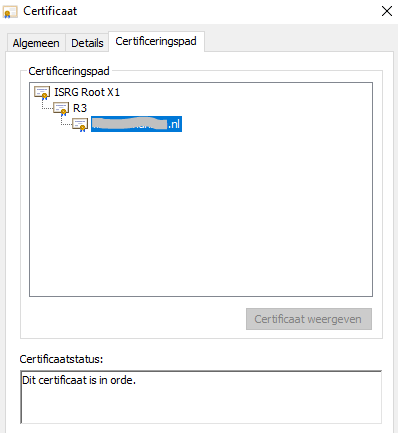This screenshot has width=398, height=433.
Task: Select the ISRG Root X1 certificate icon
Action: [42, 93]
